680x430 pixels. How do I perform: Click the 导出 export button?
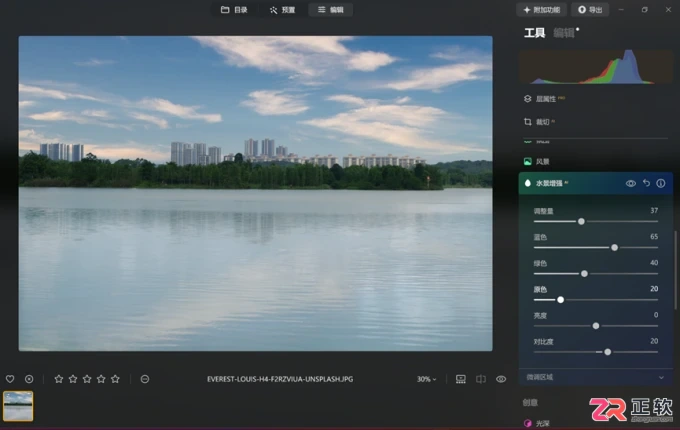pos(590,10)
